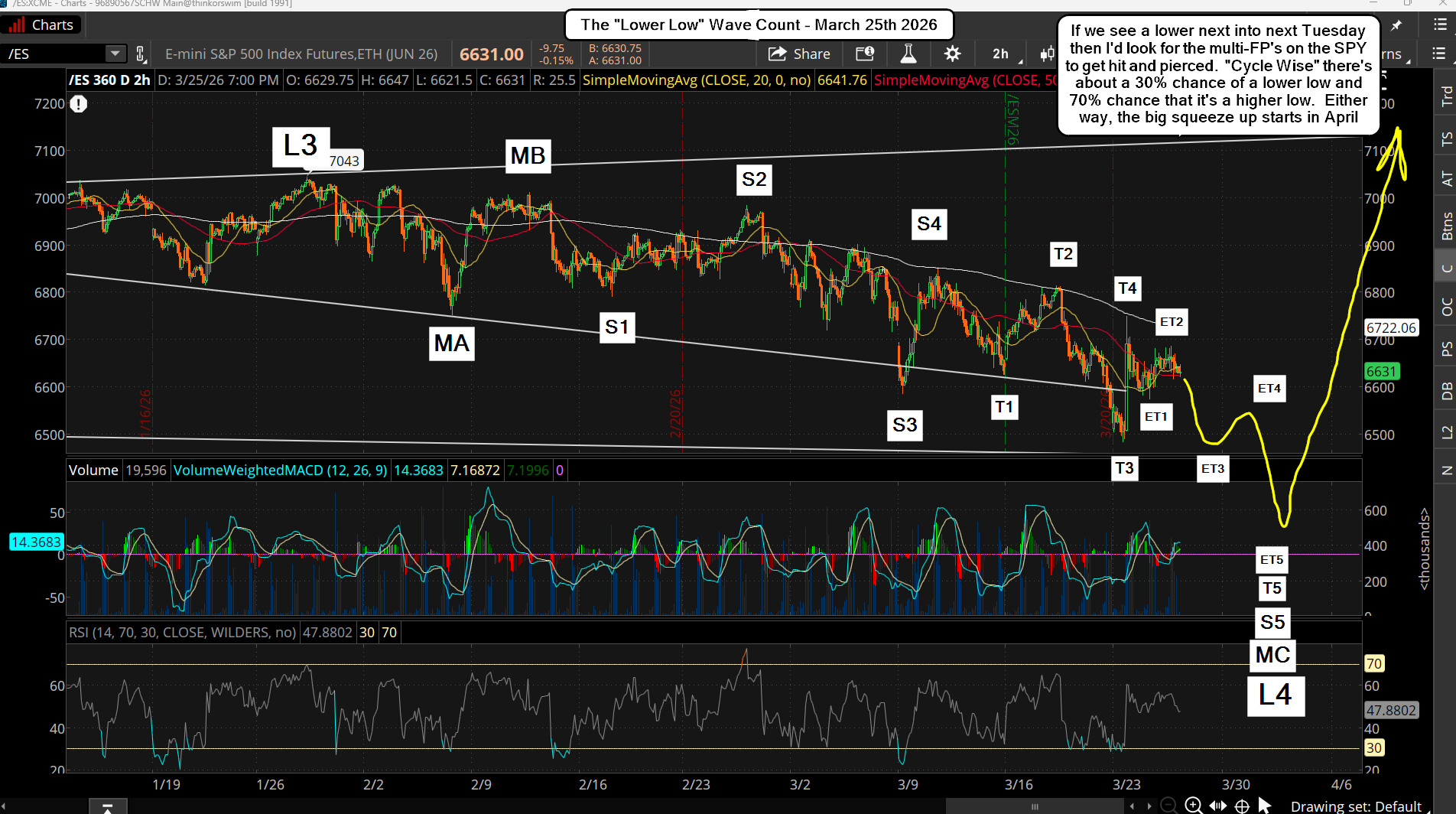Expand the Drawing set: Default menu
Viewport: 1456px width, 814px height.
1355,806
